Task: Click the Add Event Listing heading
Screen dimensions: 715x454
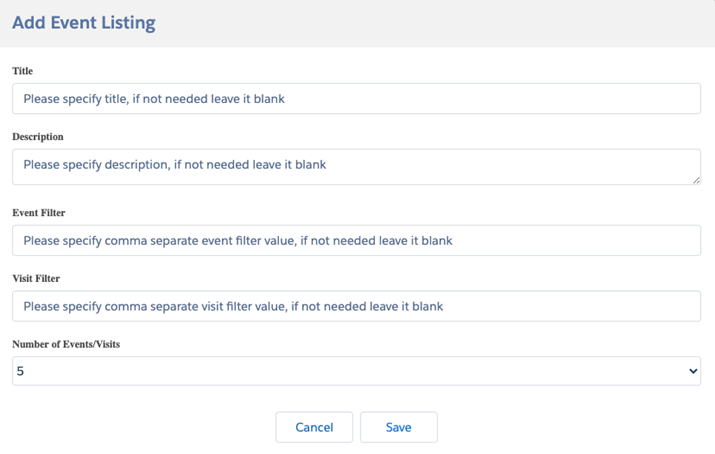Action: coord(84,22)
